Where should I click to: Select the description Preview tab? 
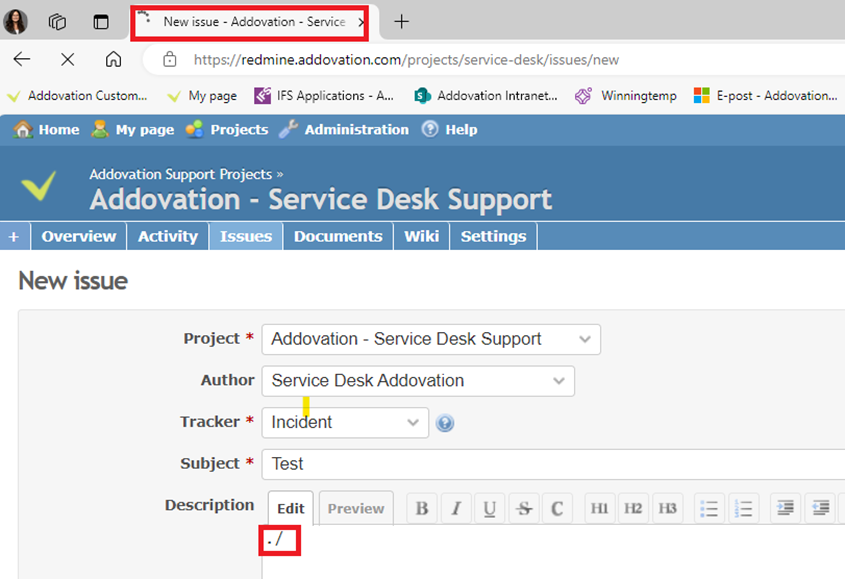click(356, 508)
